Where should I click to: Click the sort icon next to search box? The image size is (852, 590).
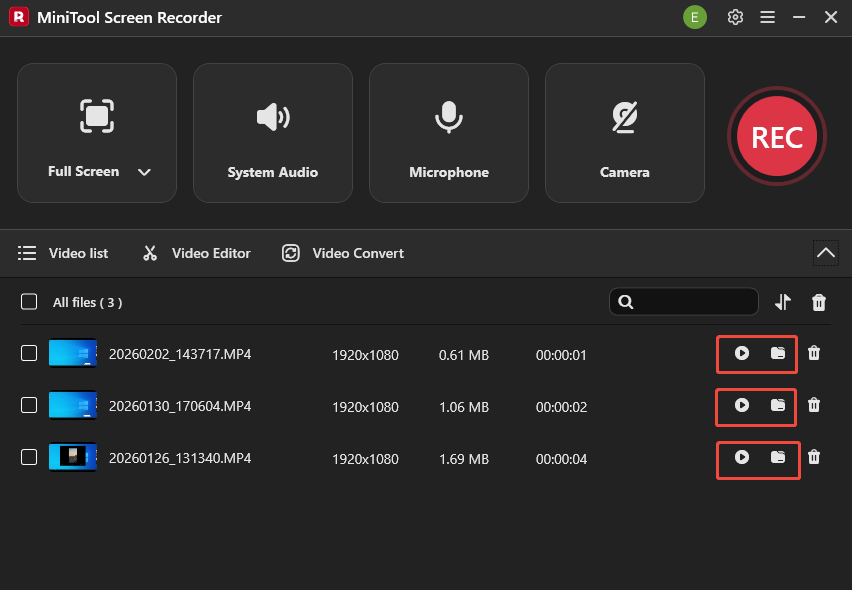coord(783,301)
